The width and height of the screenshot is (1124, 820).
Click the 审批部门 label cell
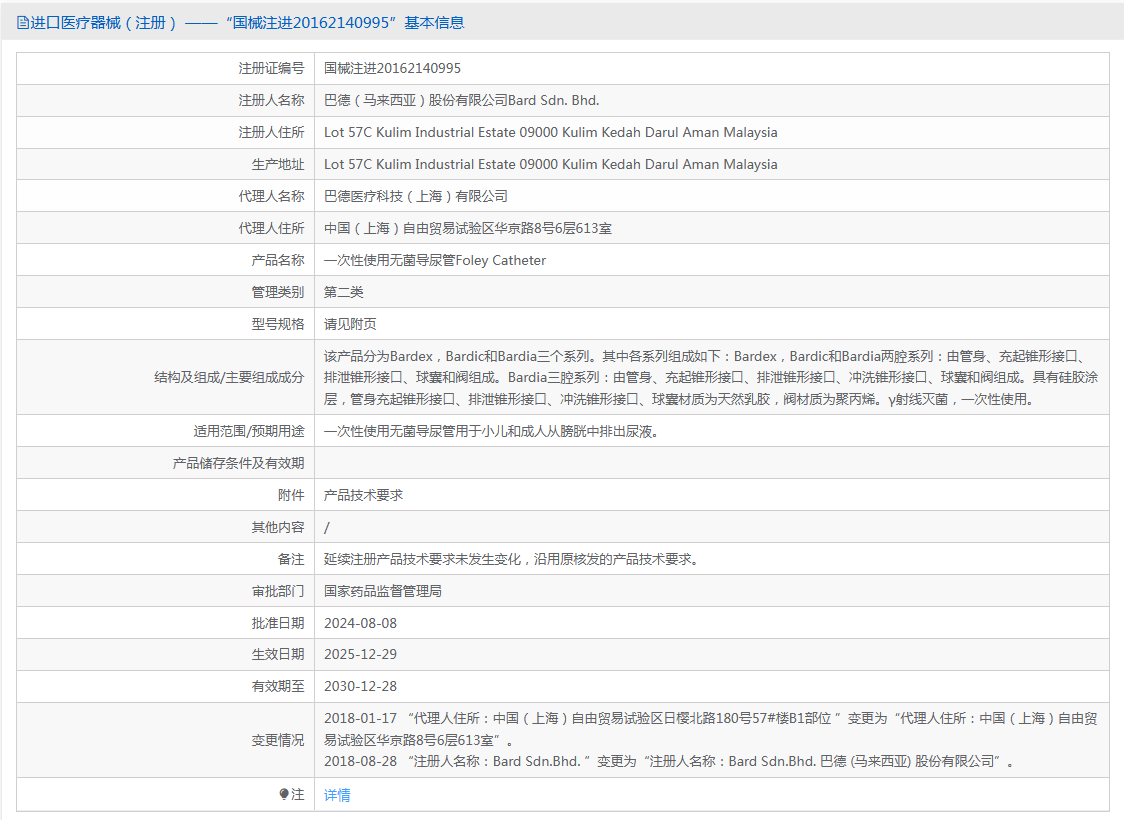(166, 591)
